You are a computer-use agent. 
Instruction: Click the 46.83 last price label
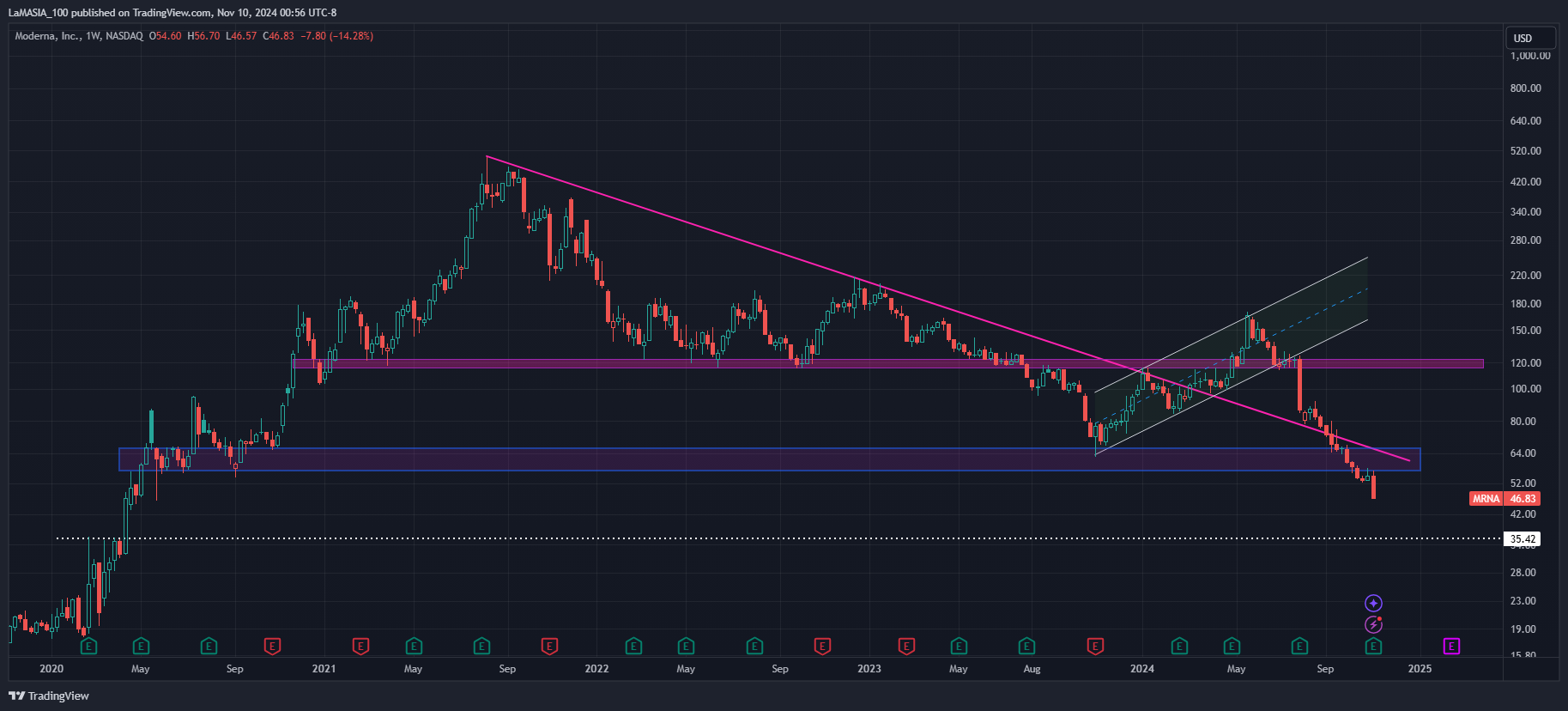1523,499
